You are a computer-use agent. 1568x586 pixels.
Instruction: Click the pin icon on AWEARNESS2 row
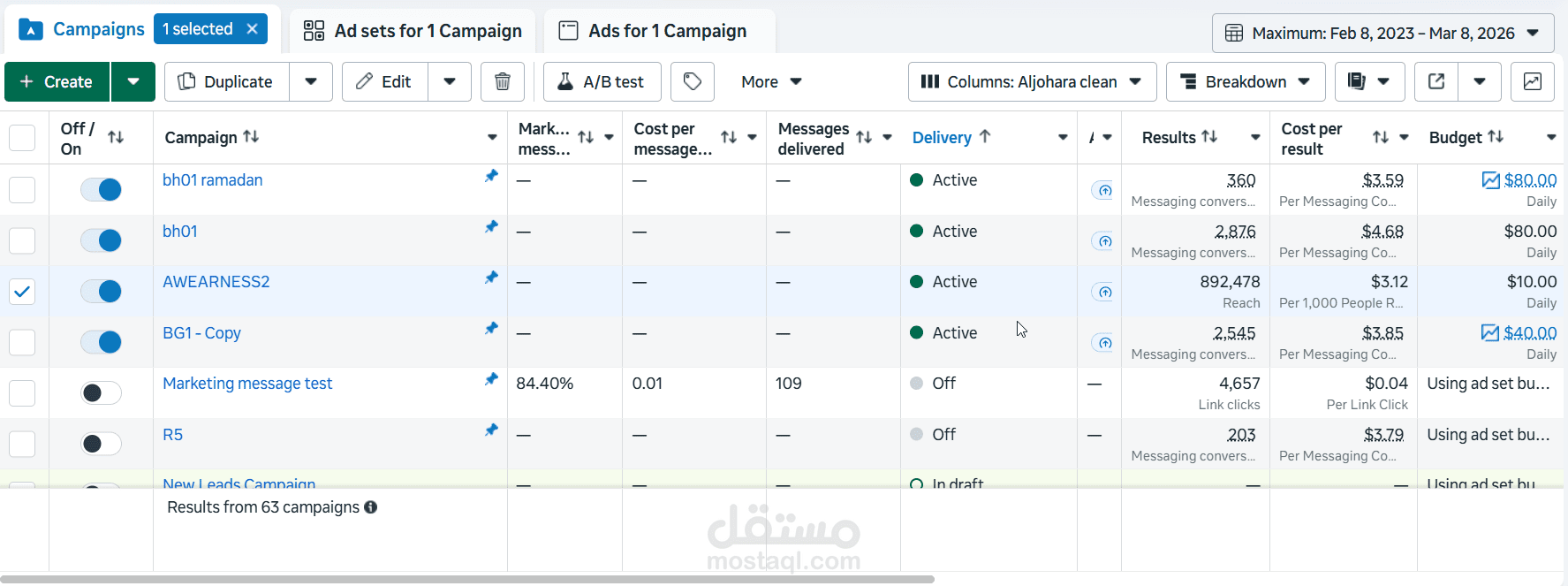point(491,278)
